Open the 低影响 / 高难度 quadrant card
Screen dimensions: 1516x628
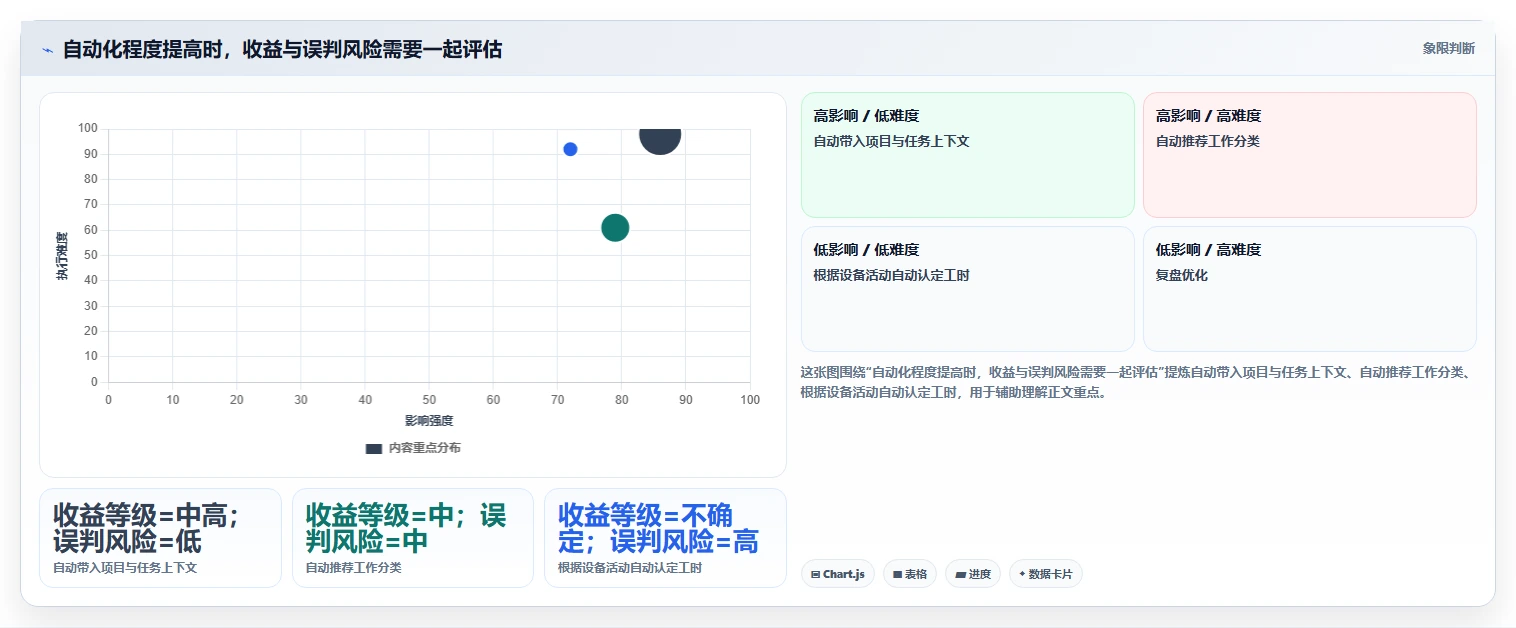pos(1309,289)
